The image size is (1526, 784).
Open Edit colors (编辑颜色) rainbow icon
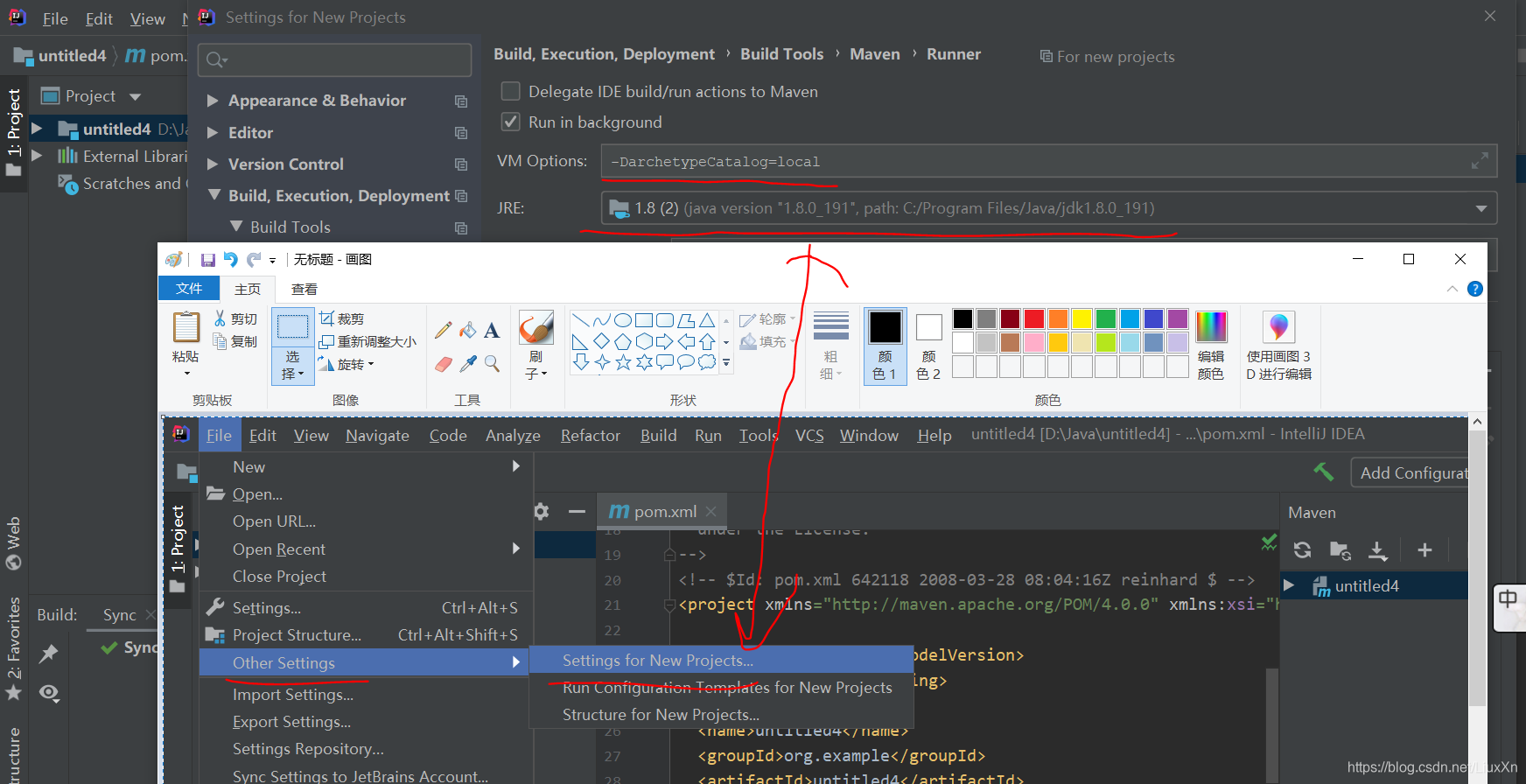(x=1211, y=327)
